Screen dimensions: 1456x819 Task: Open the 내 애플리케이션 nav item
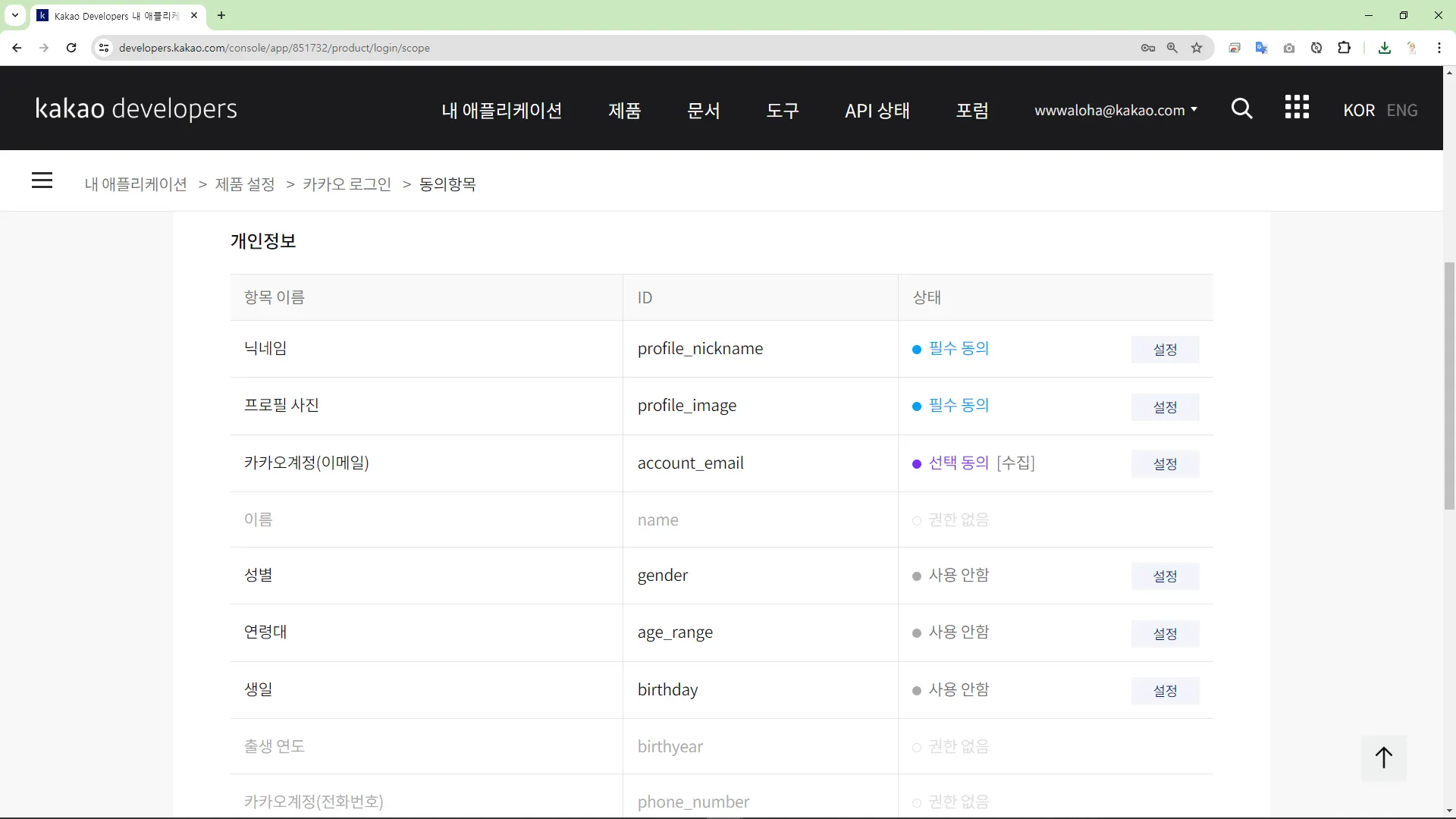[x=501, y=110]
